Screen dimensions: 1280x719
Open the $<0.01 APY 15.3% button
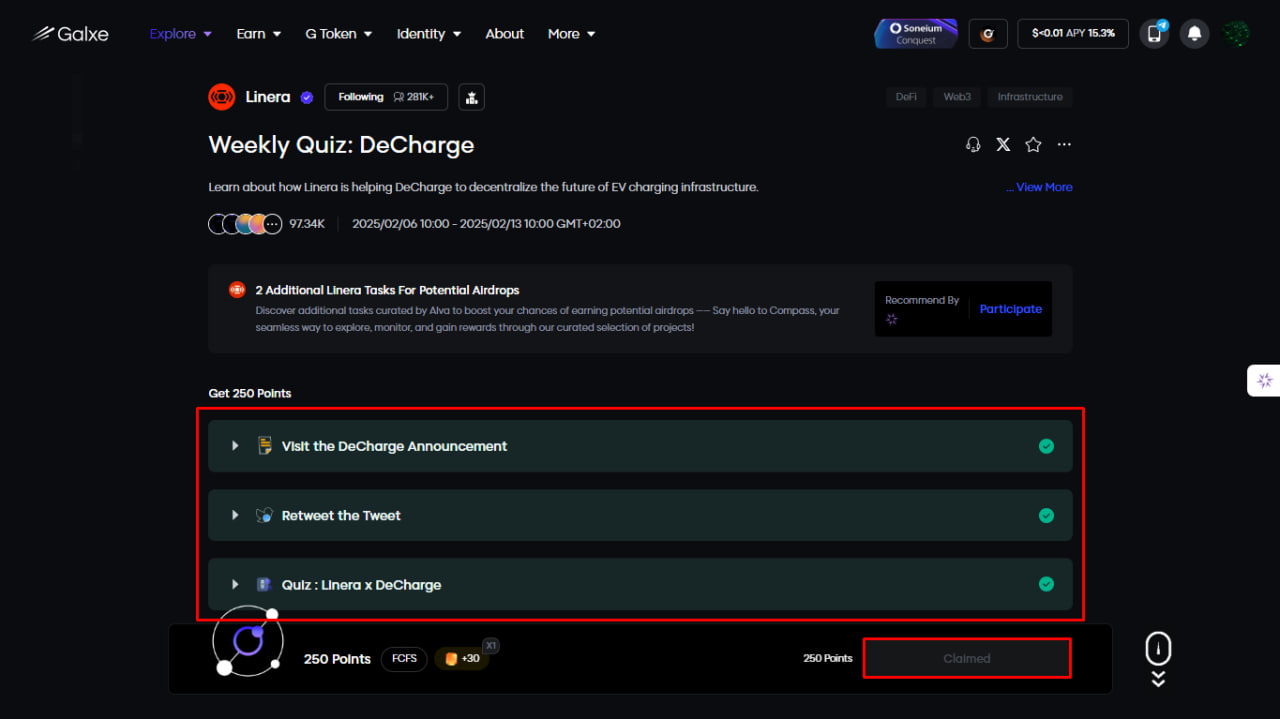(x=1073, y=34)
